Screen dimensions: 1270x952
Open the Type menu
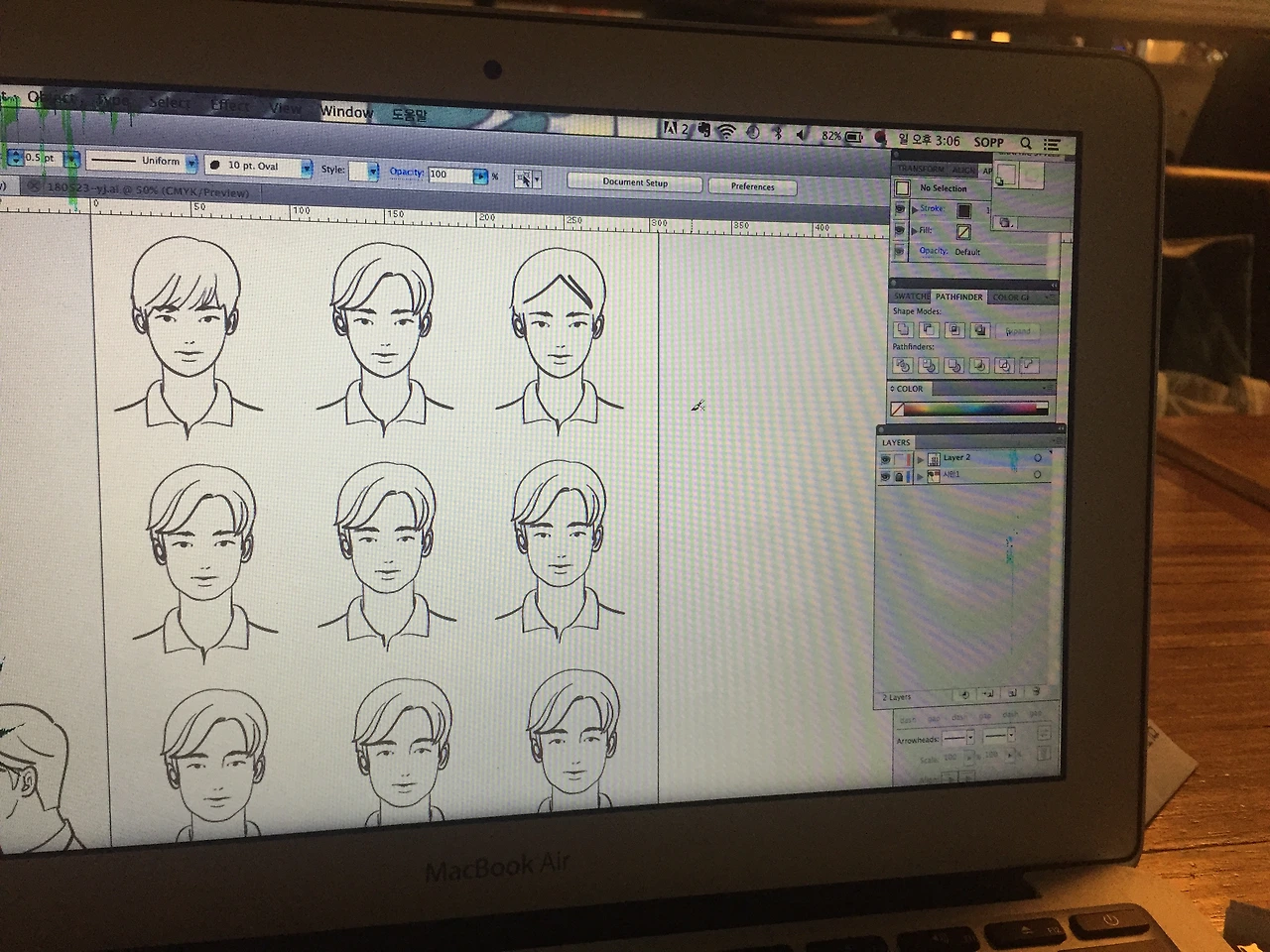[x=112, y=100]
